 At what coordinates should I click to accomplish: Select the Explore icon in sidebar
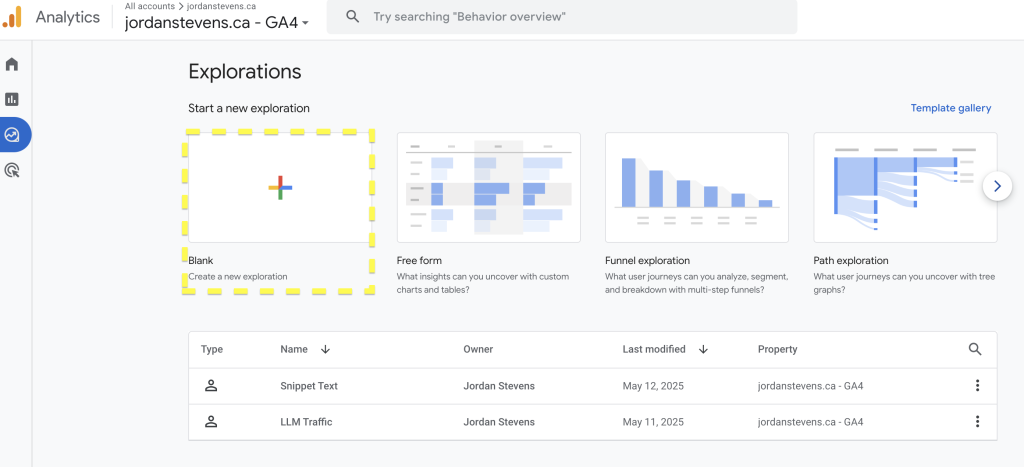point(13,134)
